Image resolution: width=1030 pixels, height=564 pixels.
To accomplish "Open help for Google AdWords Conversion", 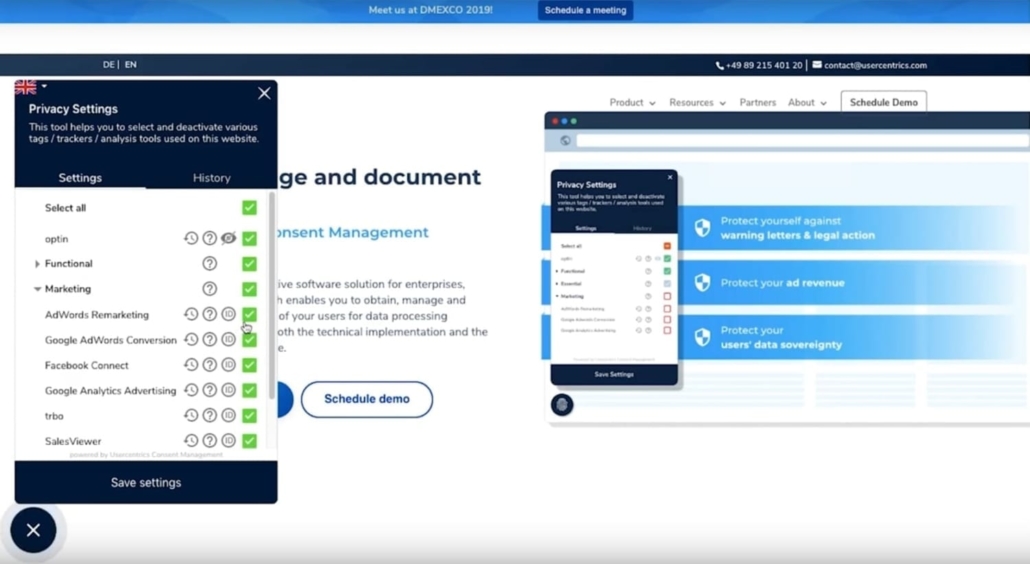I will 210,339.
